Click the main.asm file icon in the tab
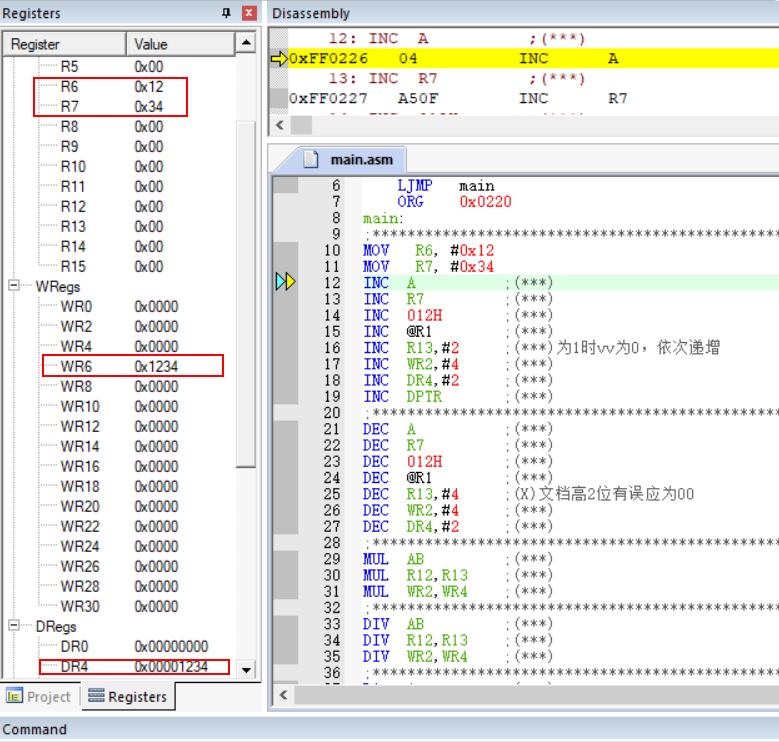Viewport: 779px width, 742px height. tap(311, 159)
